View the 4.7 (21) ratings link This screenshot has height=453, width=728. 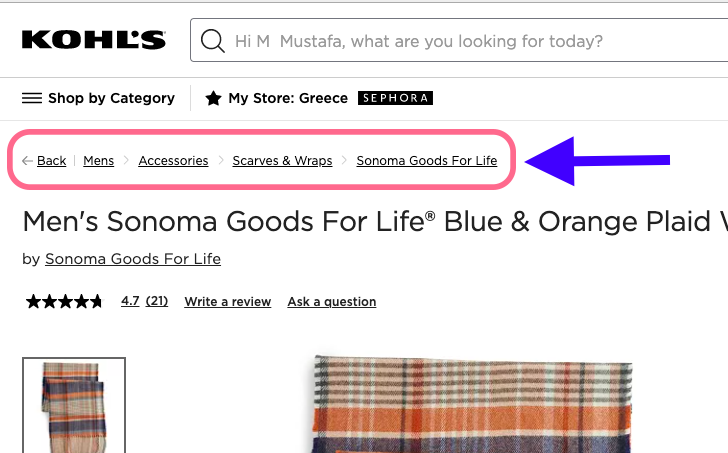tap(144, 301)
